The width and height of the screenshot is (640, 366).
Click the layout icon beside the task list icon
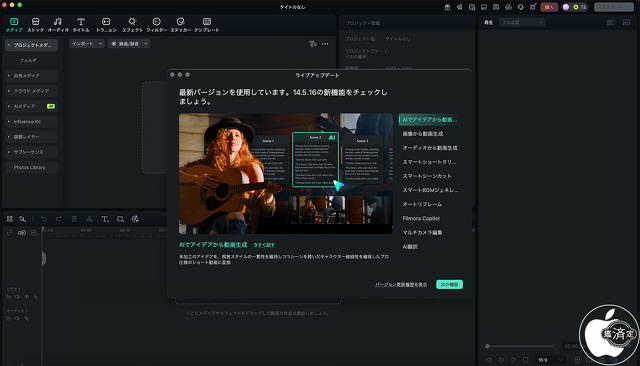pos(484,7)
